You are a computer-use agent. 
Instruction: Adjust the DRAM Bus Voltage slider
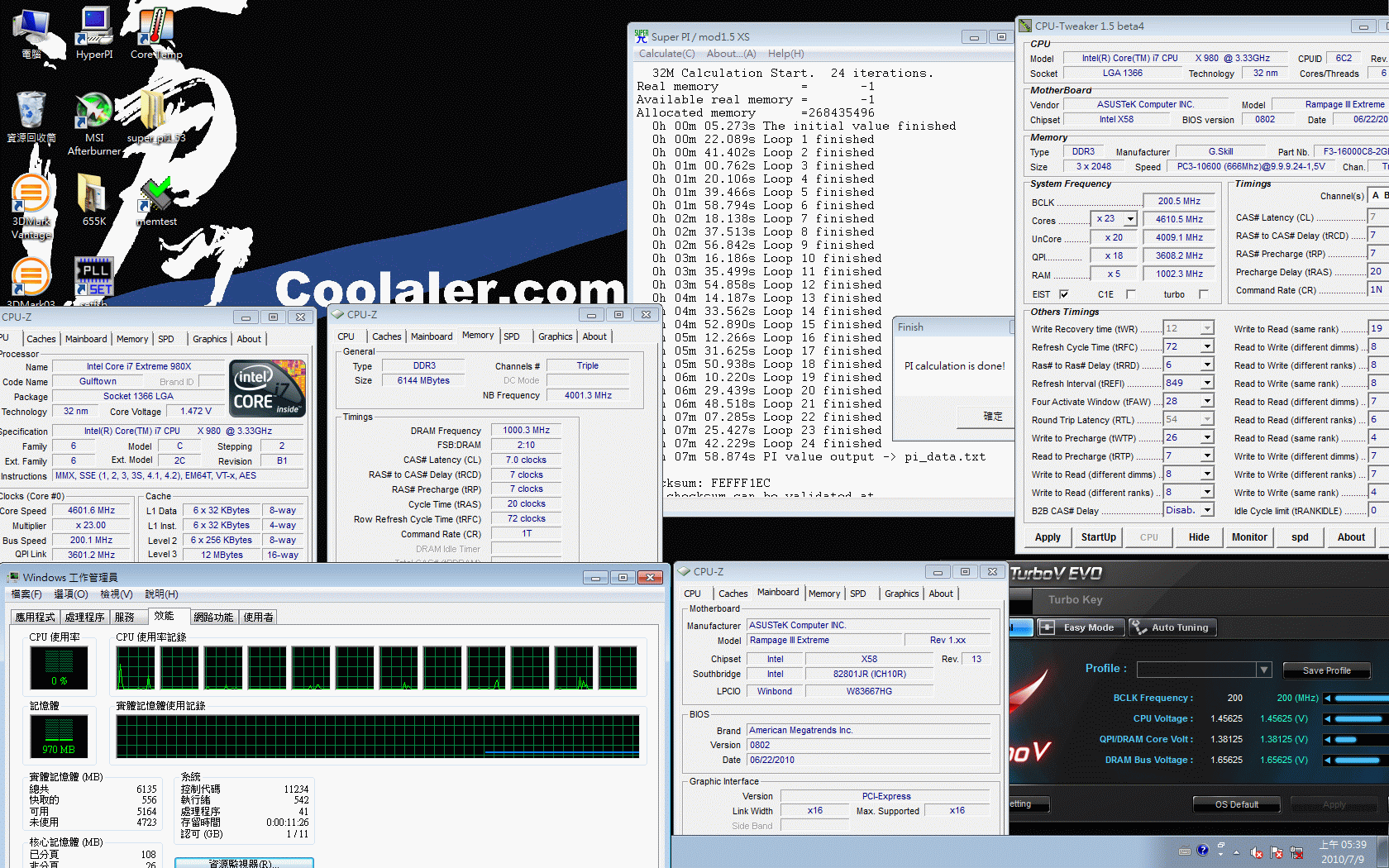[x=1356, y=761]
